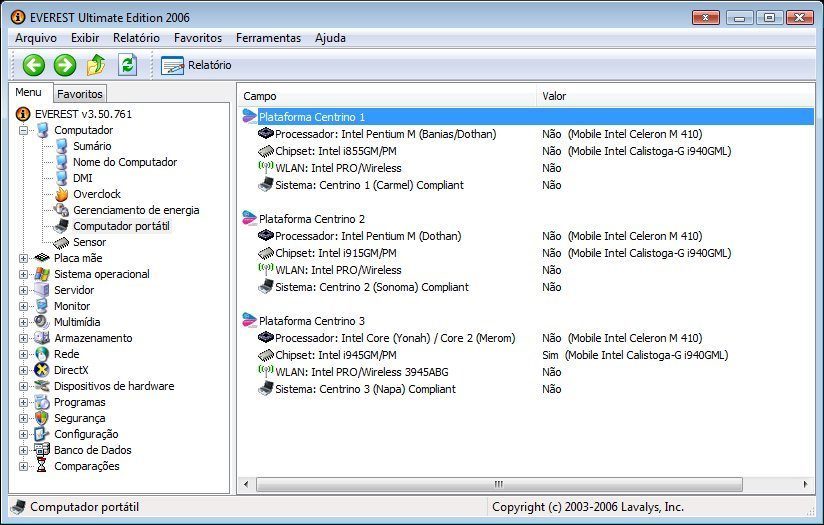Click the Plataforma Centrino 2 group icon
This screenshot has width=824, height=525.
249,219
